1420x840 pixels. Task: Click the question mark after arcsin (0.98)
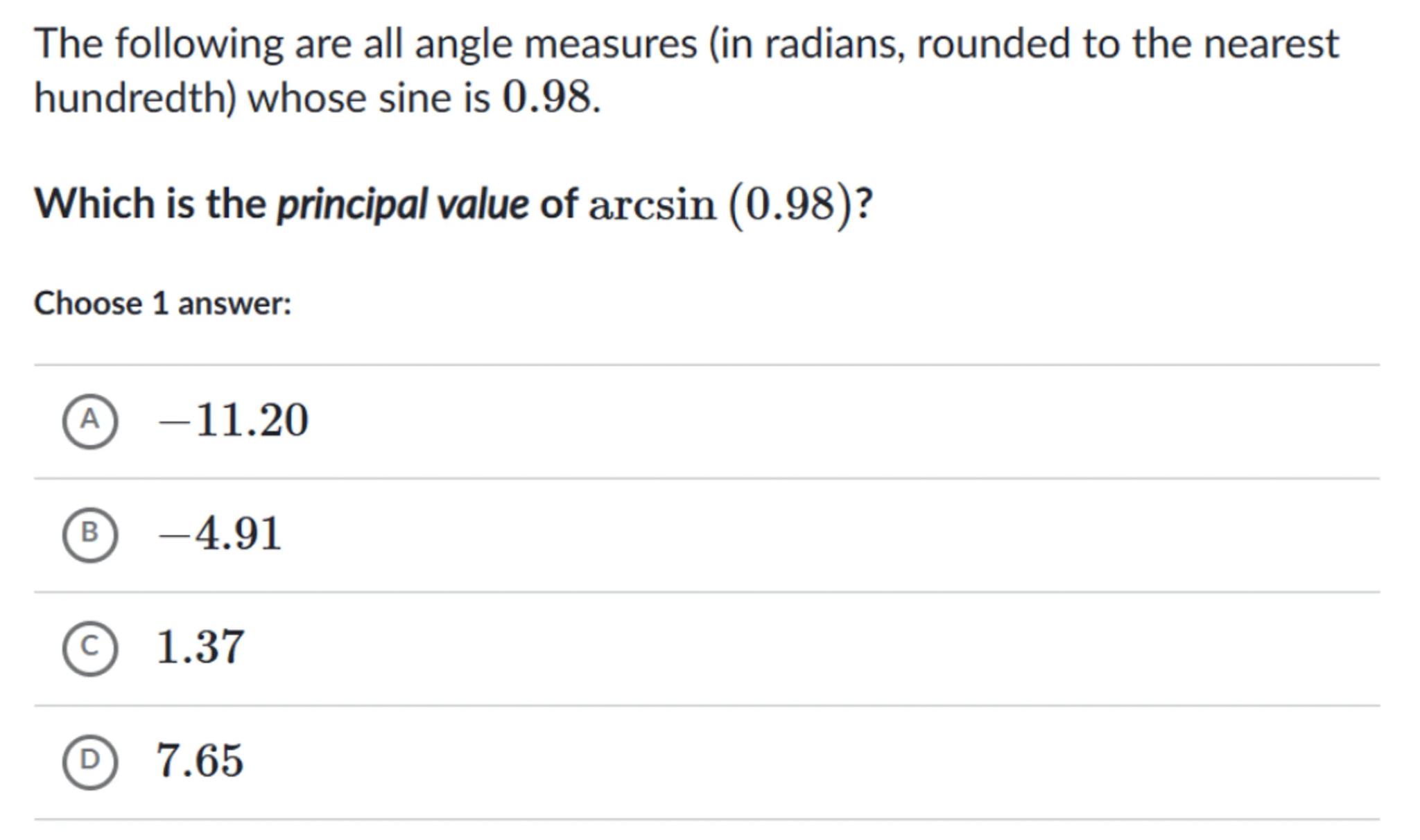click(865, 204)
